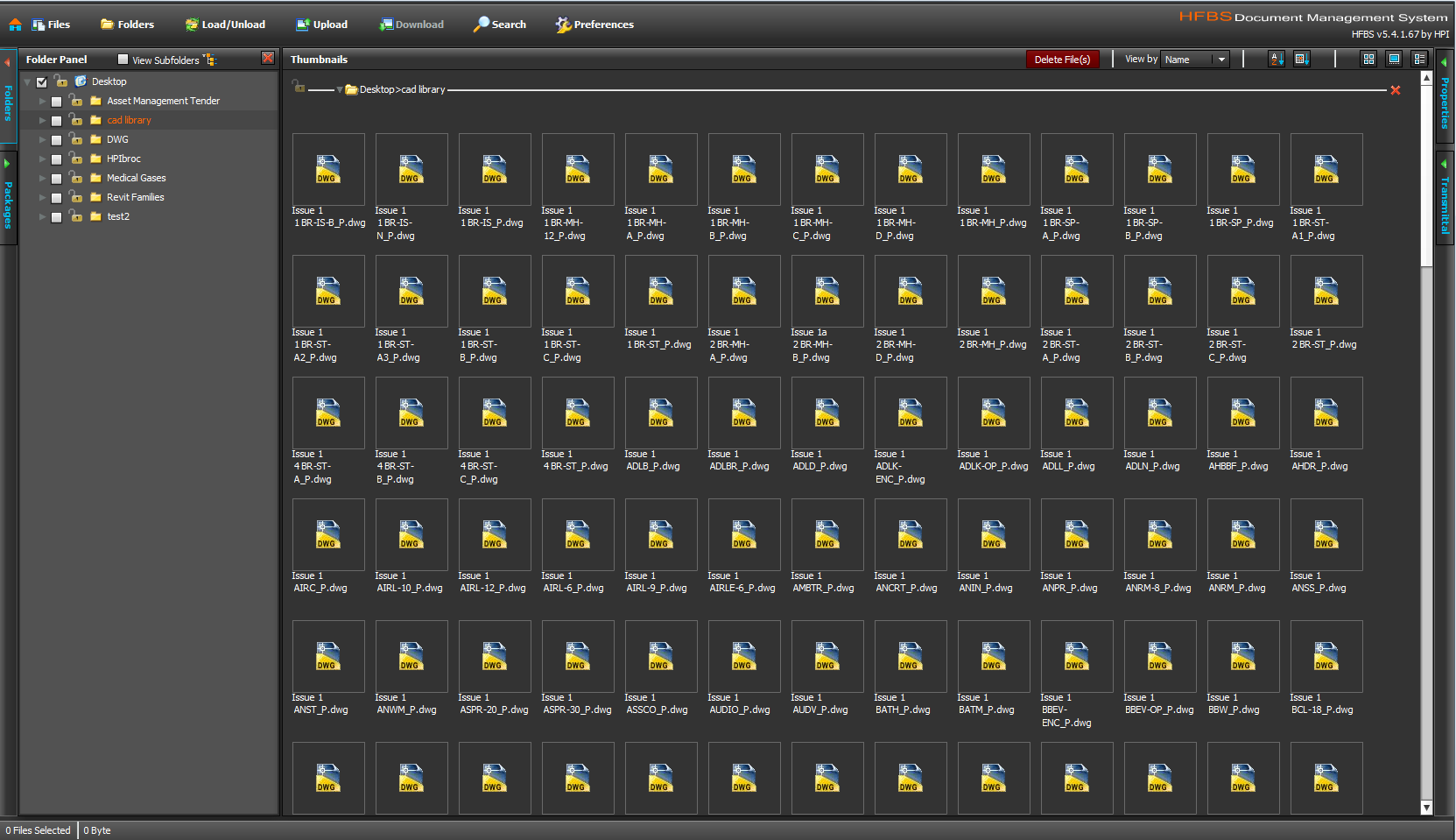
Task: Expand the Revit Families folder node
Action: coord(42,197)
